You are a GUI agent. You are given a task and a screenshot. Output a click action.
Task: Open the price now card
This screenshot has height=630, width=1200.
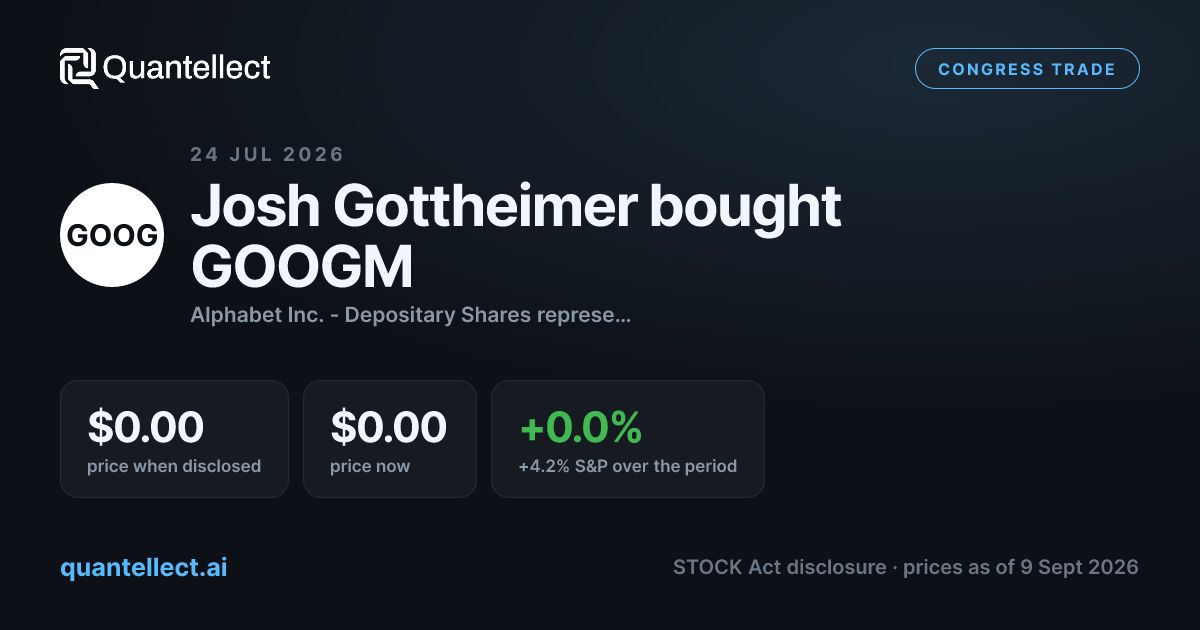click(389, 438)
